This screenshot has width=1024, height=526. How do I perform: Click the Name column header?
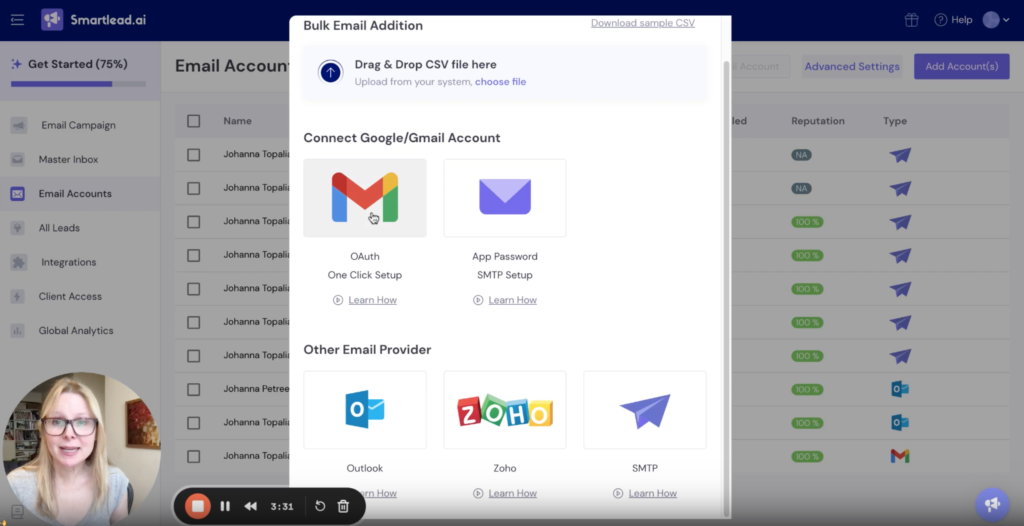(x=237, y=121)
